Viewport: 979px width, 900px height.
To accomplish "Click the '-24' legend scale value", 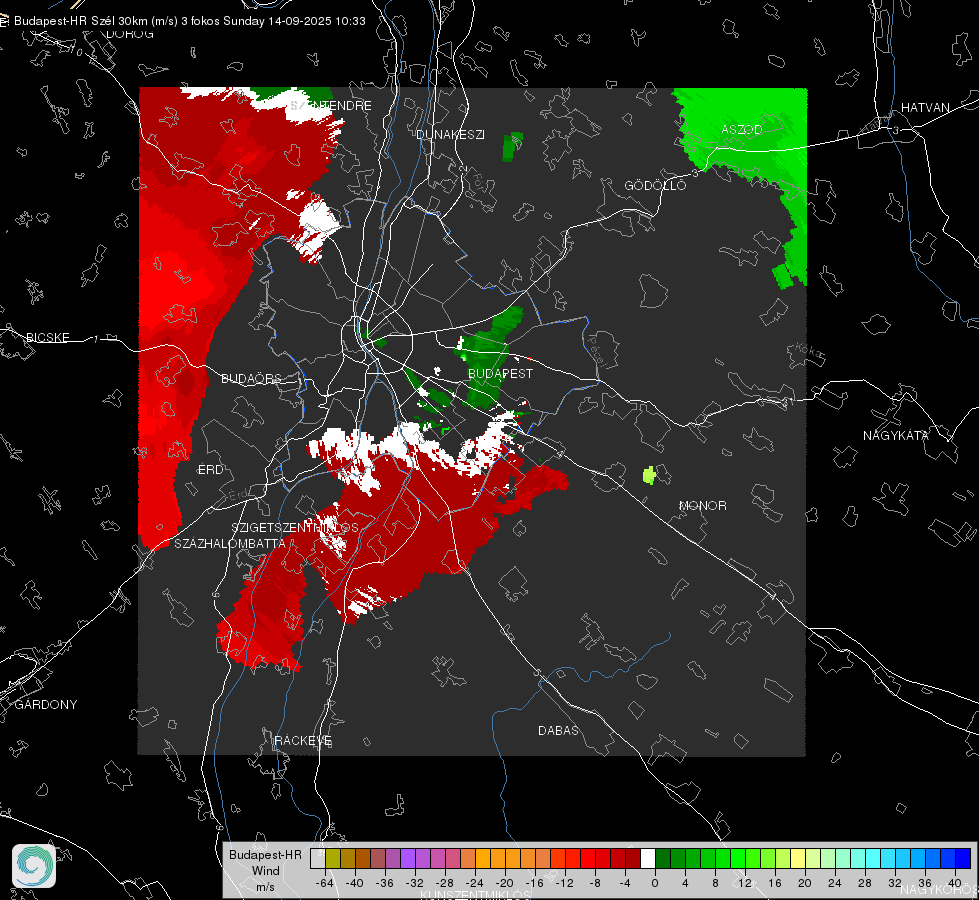I will pos(474,883).
